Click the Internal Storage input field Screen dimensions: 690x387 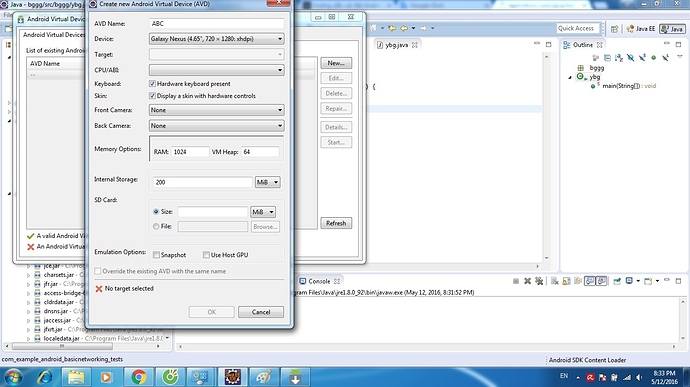pos(202,182)
